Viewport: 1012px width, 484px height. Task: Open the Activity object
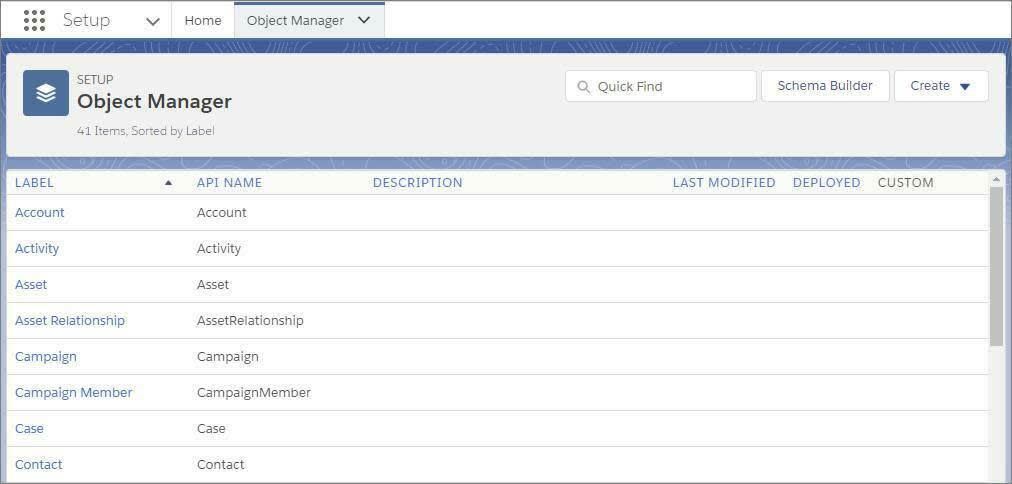(37, 248)
